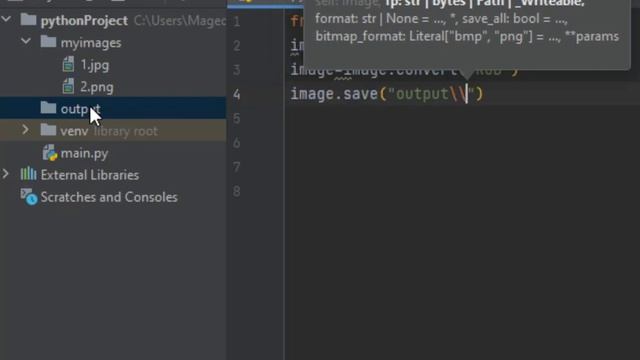This screenshot has width=640, height=360.
Task: Click the main.py Python file icon
Action: tap(50, 153)
